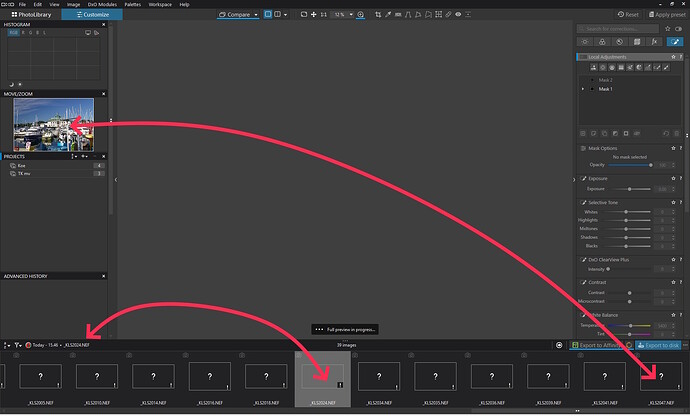Open the Edit menu
The width and height of the screenshot is (690, 416).
(38, 4)
